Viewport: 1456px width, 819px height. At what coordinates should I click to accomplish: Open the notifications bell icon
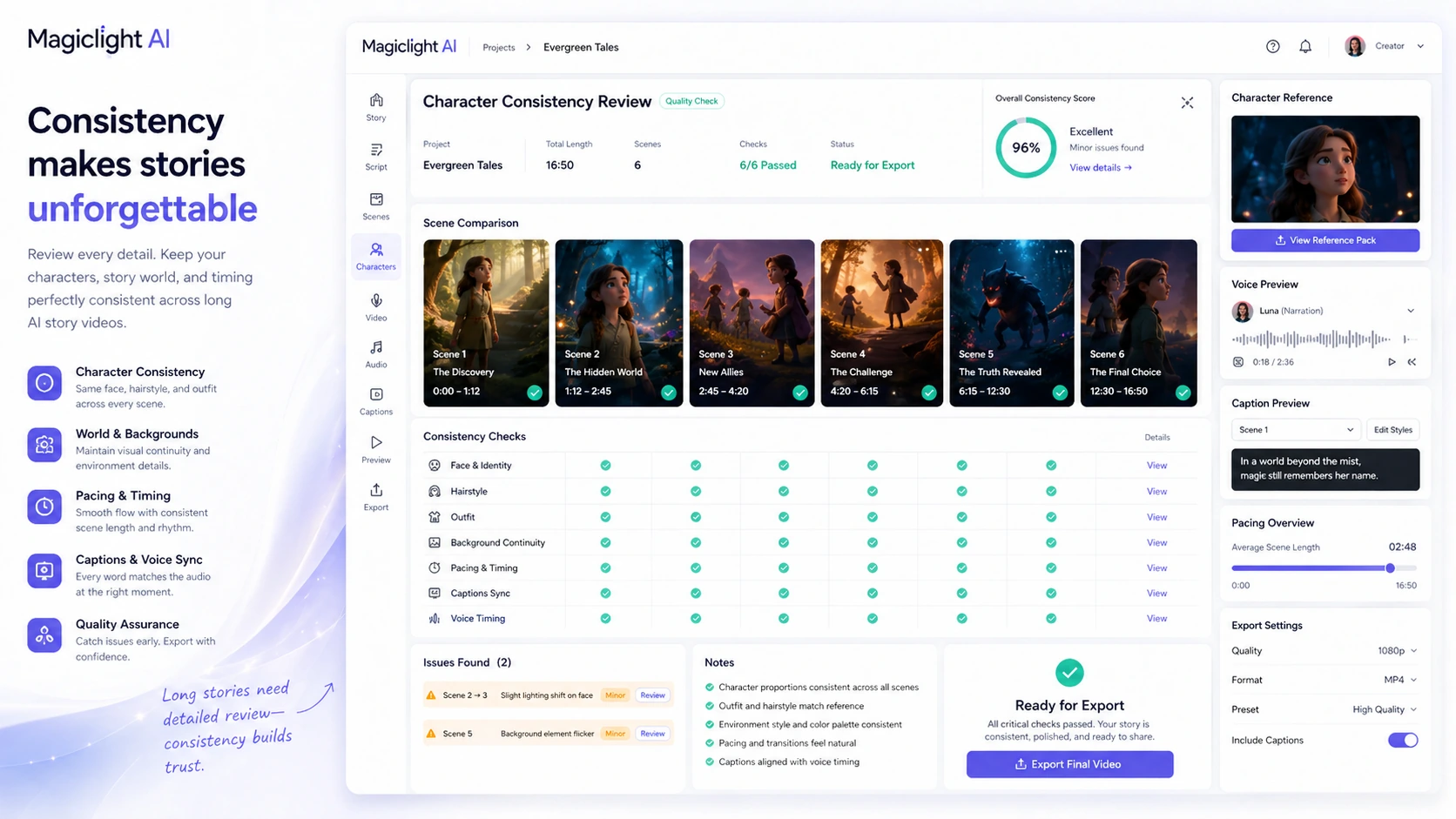pos(1305,47)
